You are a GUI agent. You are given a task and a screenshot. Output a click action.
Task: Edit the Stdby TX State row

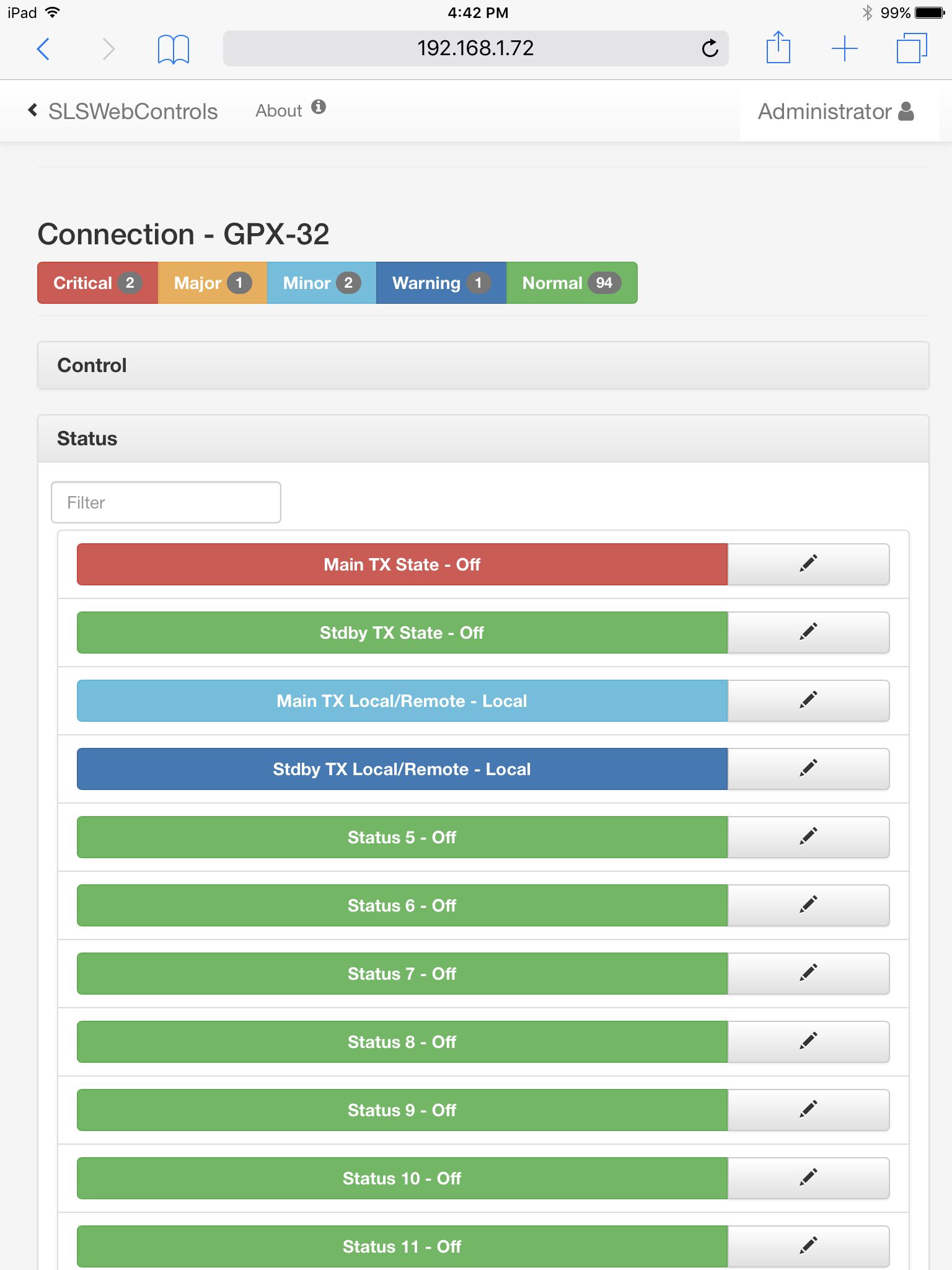[808, 633]
